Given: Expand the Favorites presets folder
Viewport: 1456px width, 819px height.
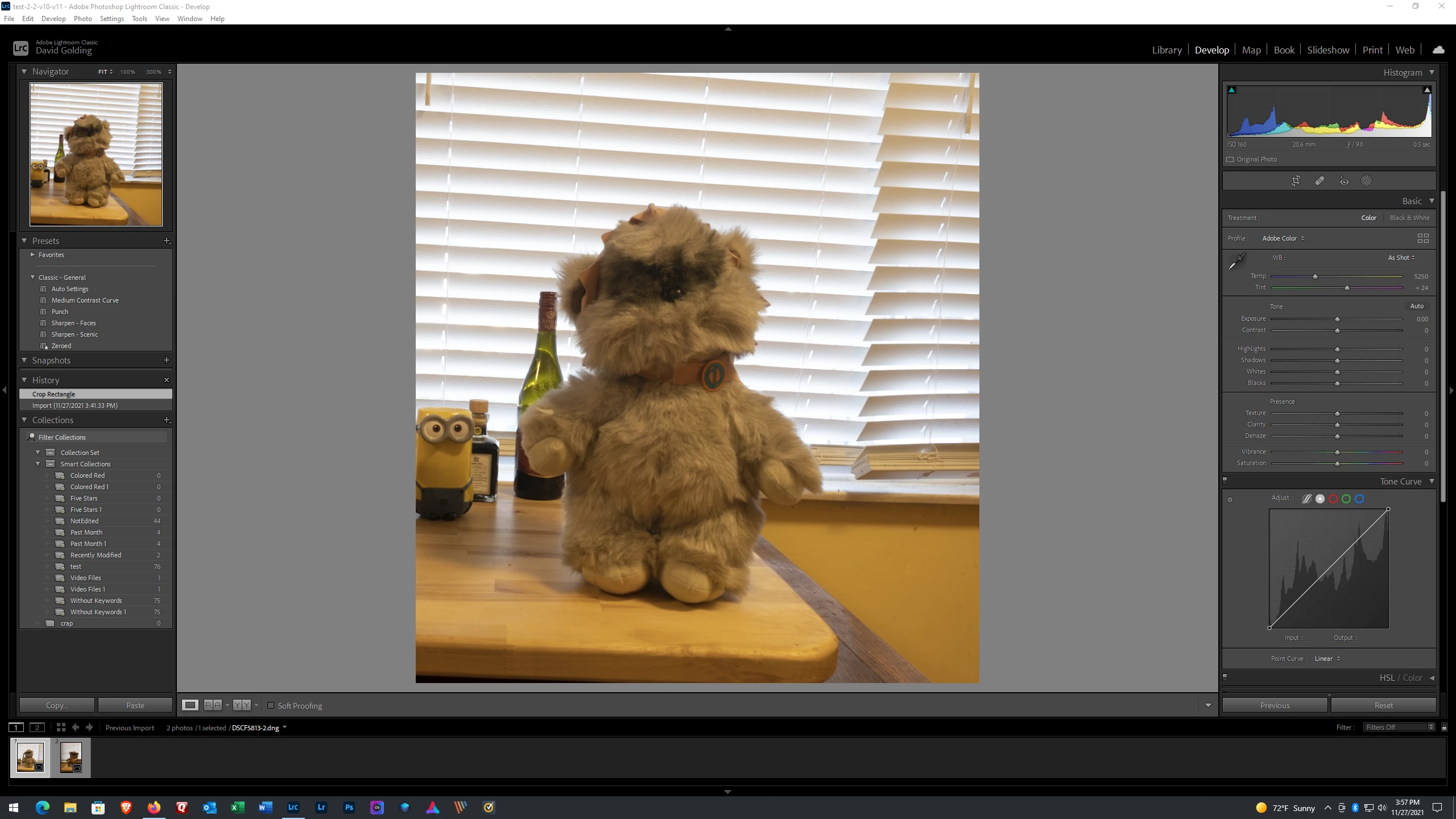Looking at the screenshot, I should pos(32,255).
